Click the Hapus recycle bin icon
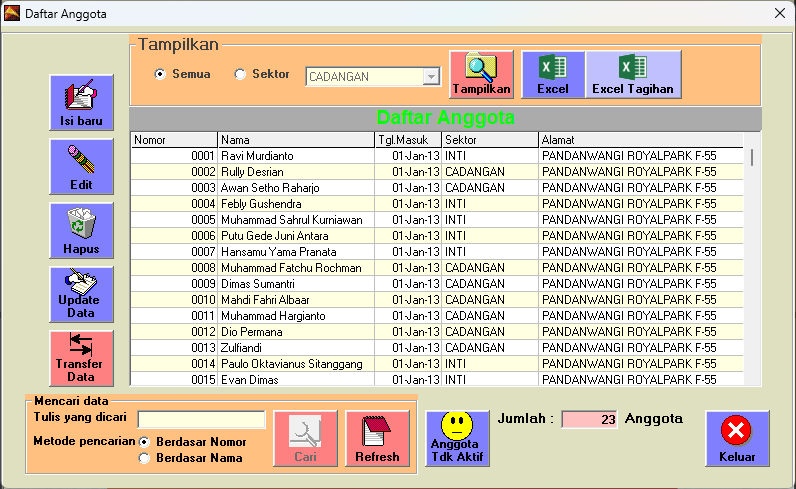 point(81,231)
